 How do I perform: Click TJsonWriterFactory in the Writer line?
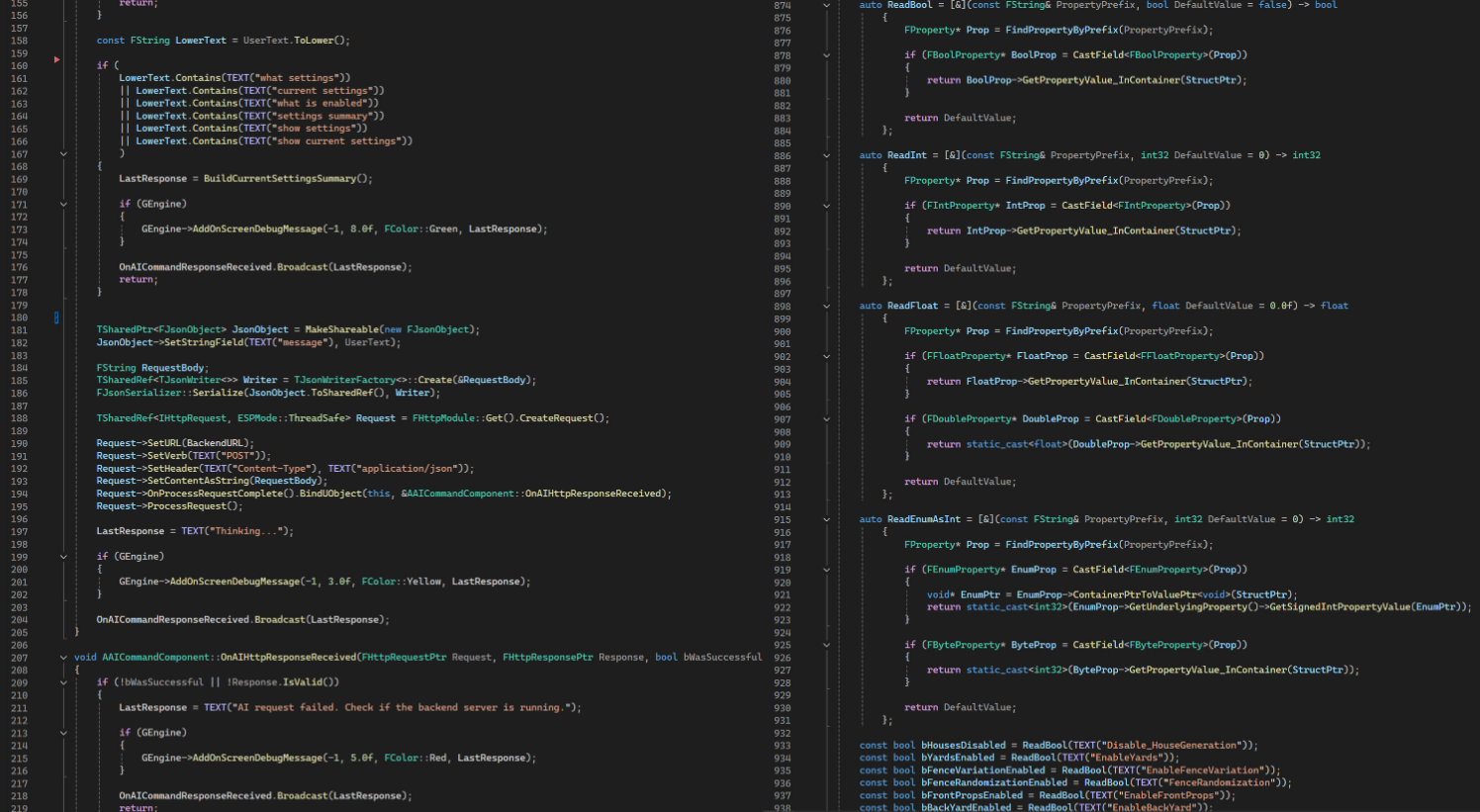[344, 380]
